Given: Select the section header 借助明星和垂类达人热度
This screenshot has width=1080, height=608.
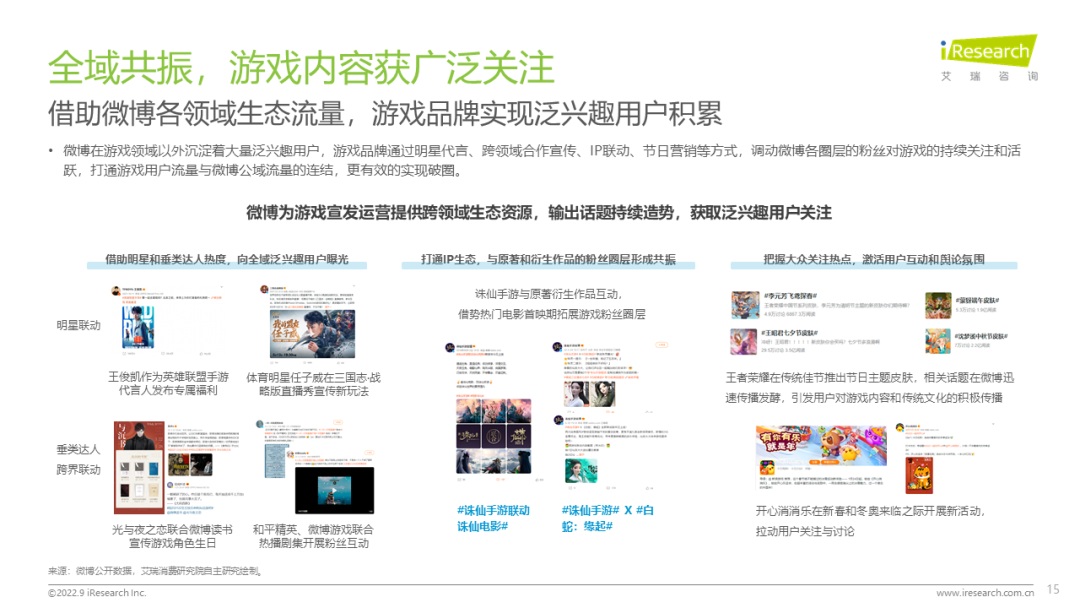Looking at the screenshot, I should (x=226, y=260).
